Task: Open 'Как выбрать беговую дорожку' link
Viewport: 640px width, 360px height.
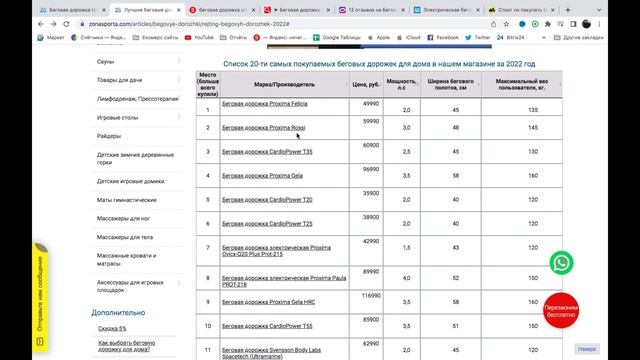Action: click(127, 346)
